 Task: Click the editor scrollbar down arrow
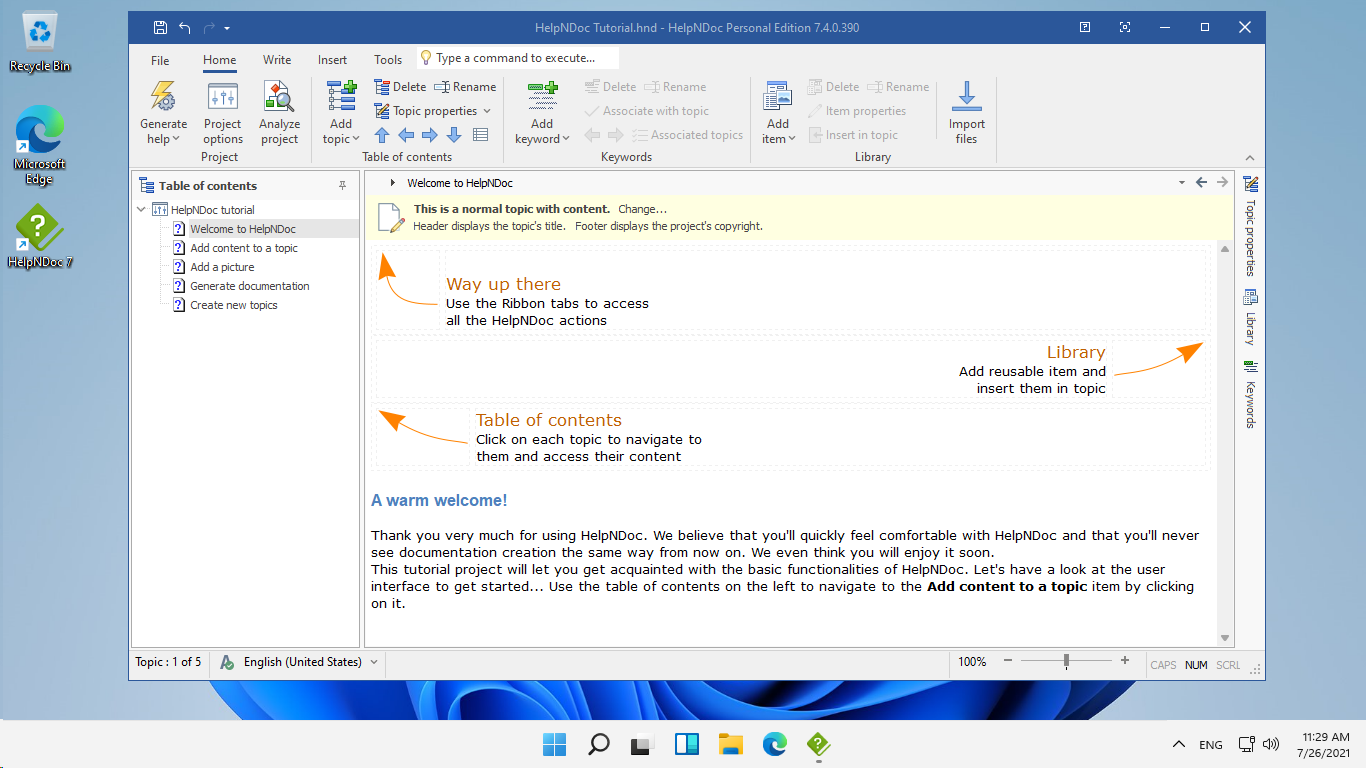point(1225,638)
